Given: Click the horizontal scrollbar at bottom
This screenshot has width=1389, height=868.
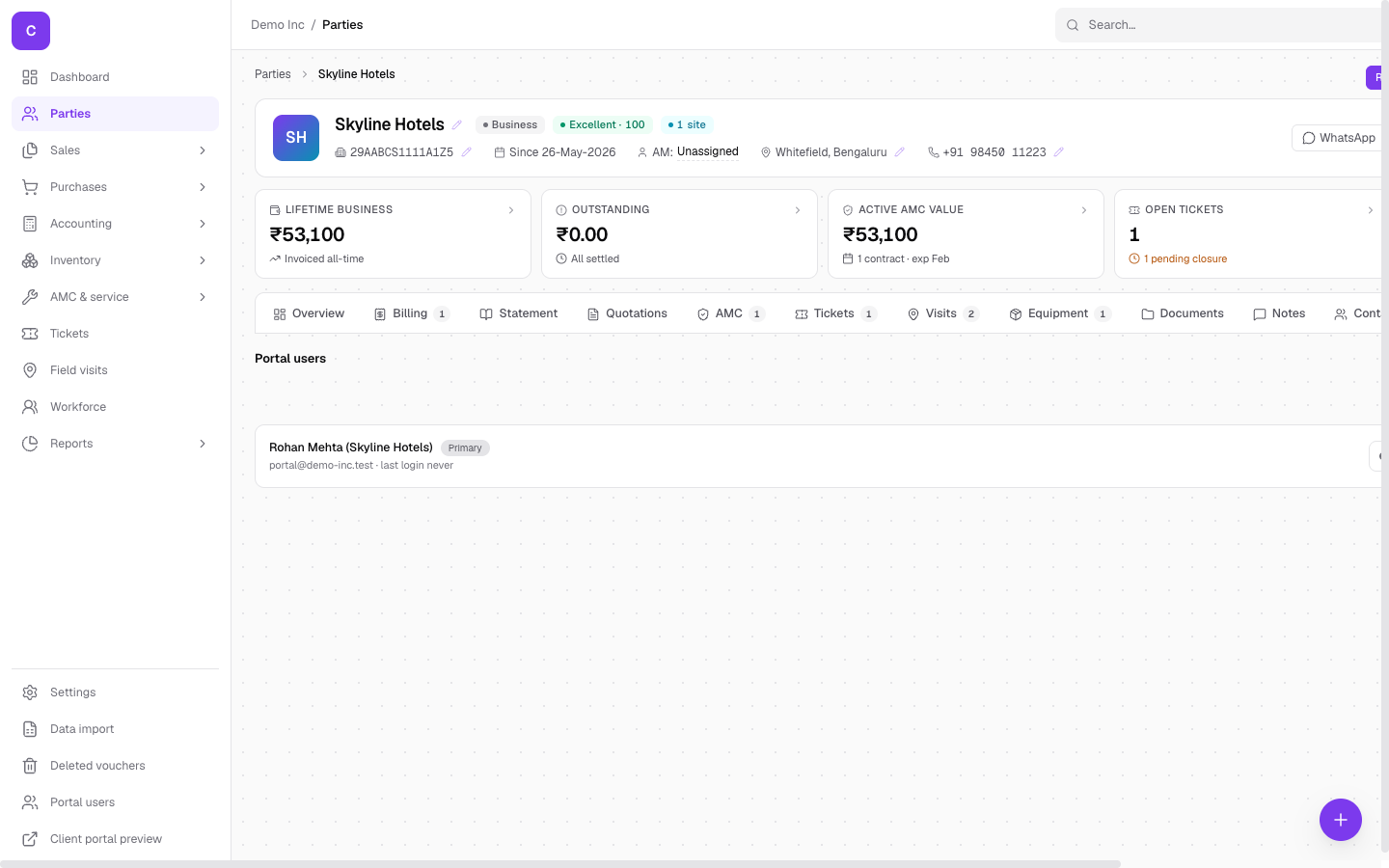Looking at the screenshot, I should (560, 864).
